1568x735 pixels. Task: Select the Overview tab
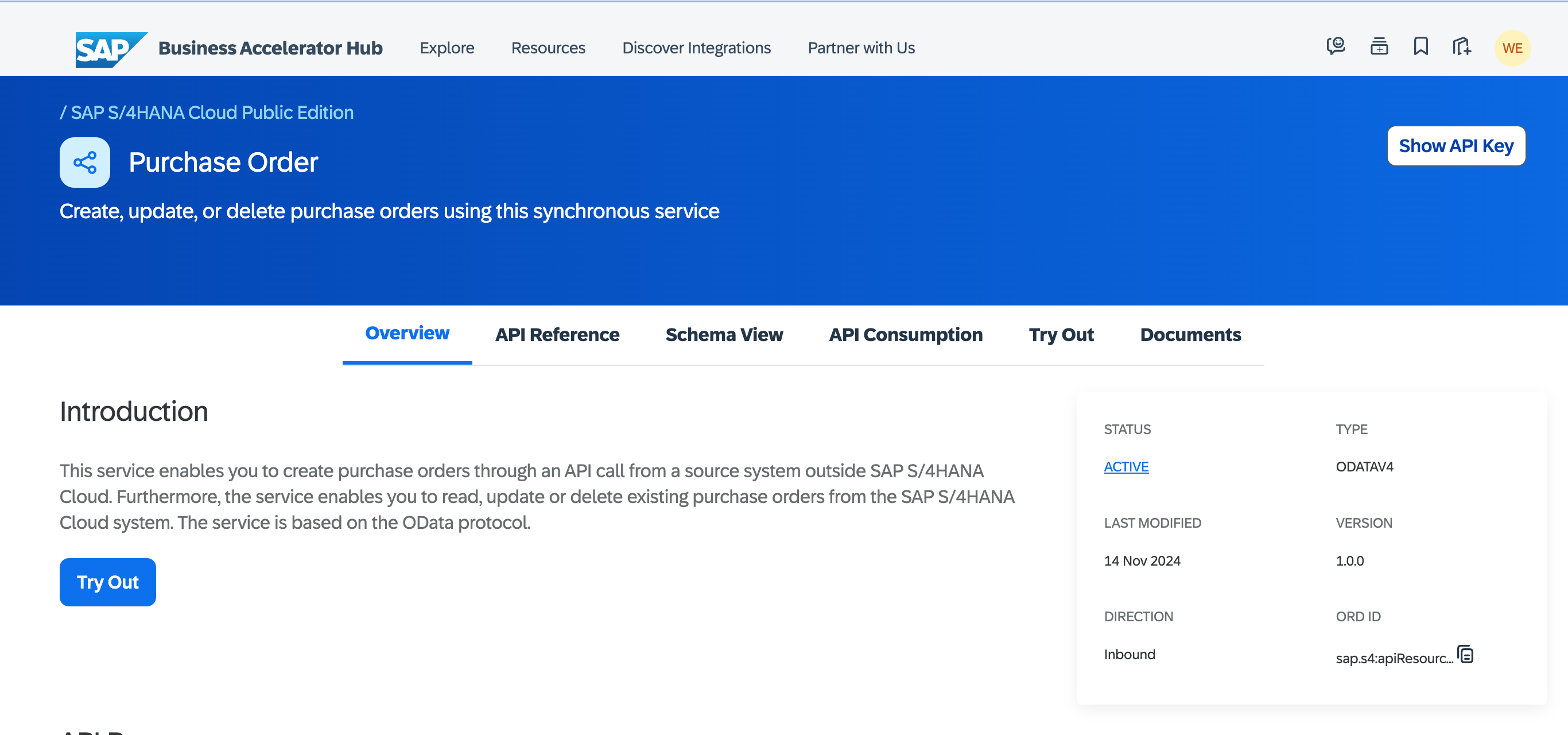point(407,334)
